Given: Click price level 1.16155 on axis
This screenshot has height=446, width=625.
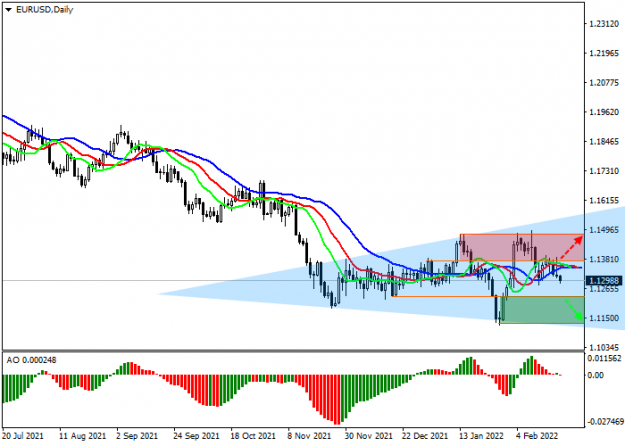Looking at the screenshot, I should [x=604, y=200].
